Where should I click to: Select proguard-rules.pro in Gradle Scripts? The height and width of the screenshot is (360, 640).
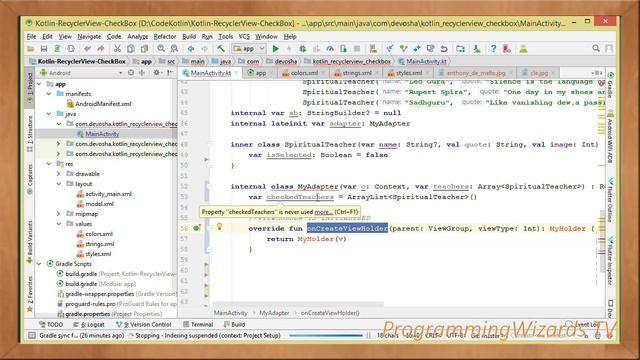[x=116, y=304]
